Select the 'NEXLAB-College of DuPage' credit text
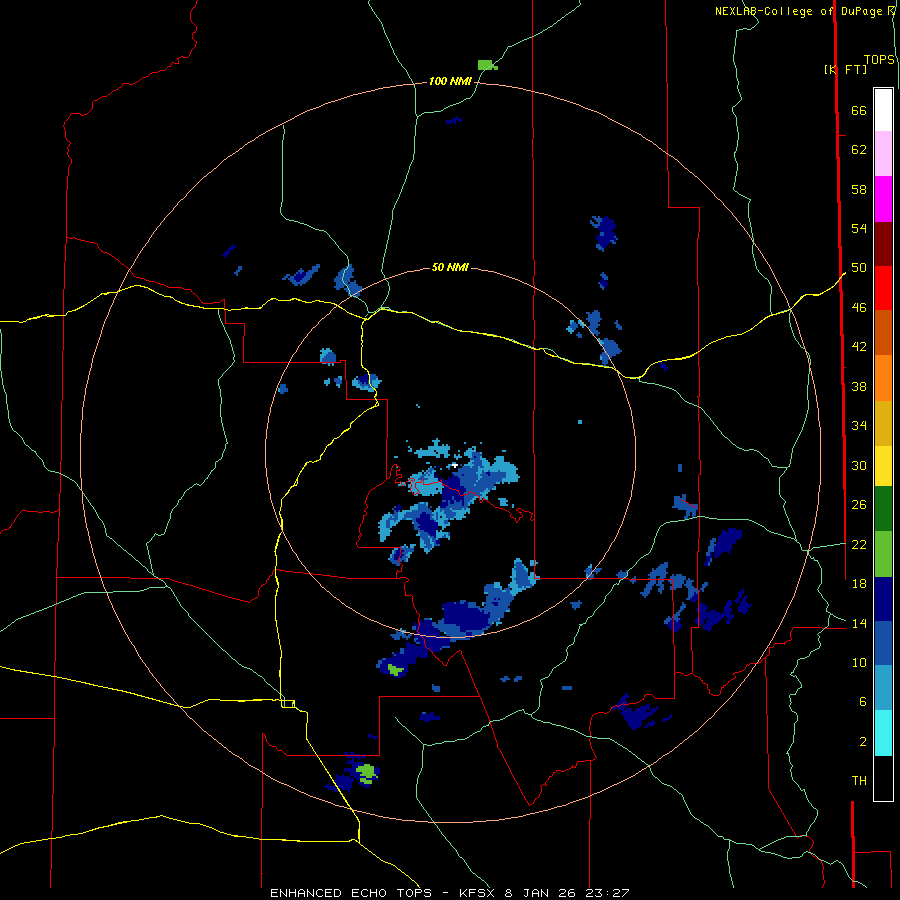This screenshot has height=900, width=900. 801,11
